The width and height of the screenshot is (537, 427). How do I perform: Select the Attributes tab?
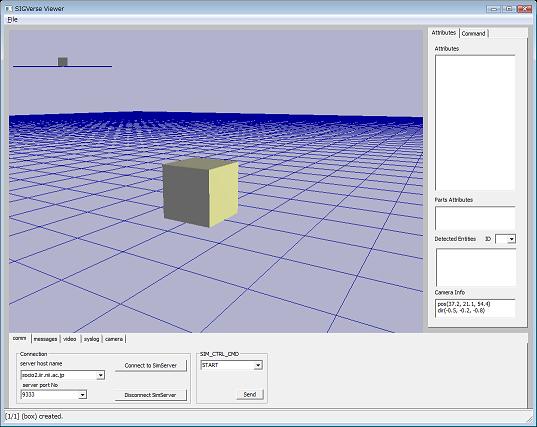(x=444, y=33)
